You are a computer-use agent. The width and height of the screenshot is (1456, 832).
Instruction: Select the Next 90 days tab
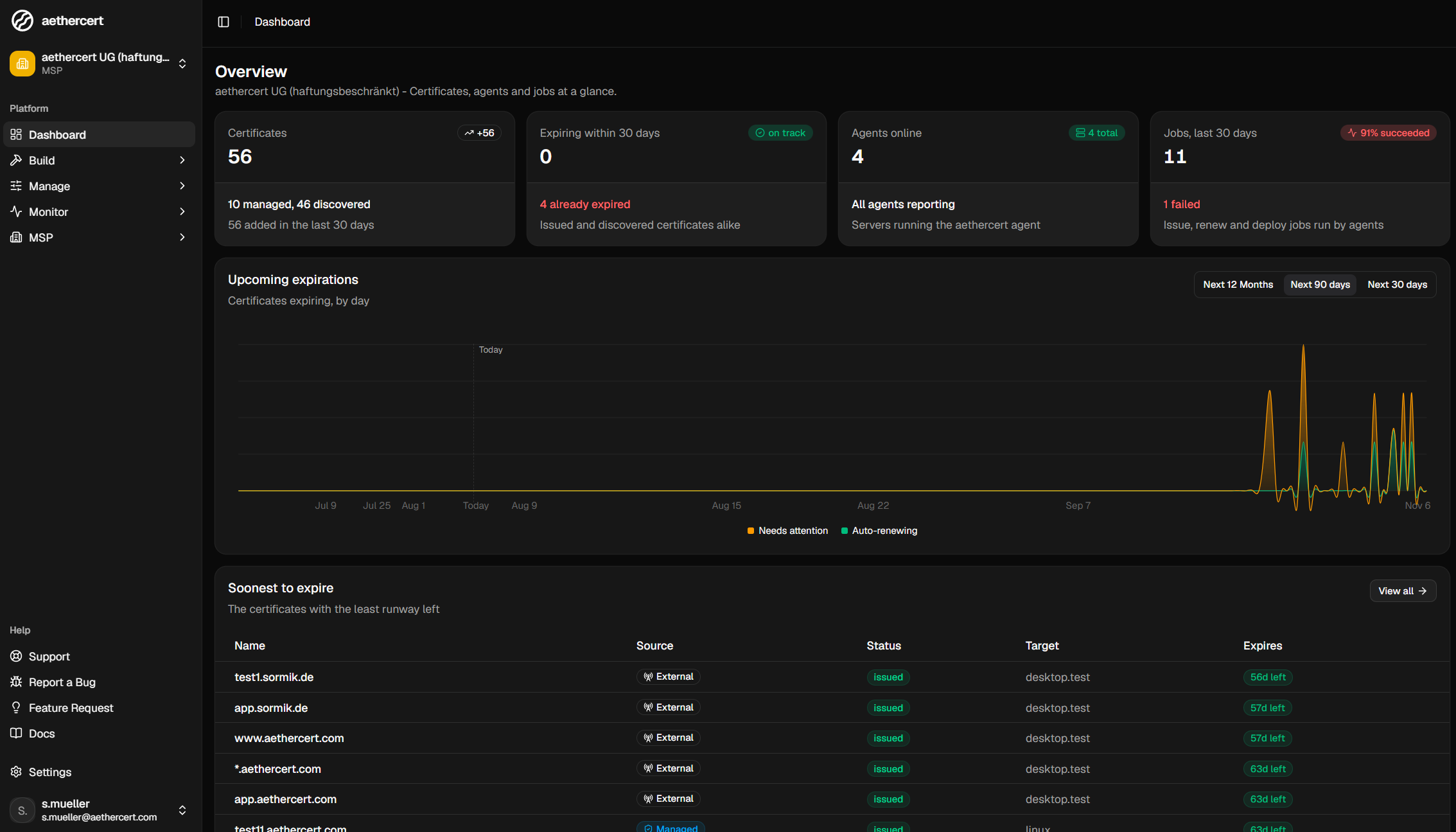click(x=1320, y=285)
